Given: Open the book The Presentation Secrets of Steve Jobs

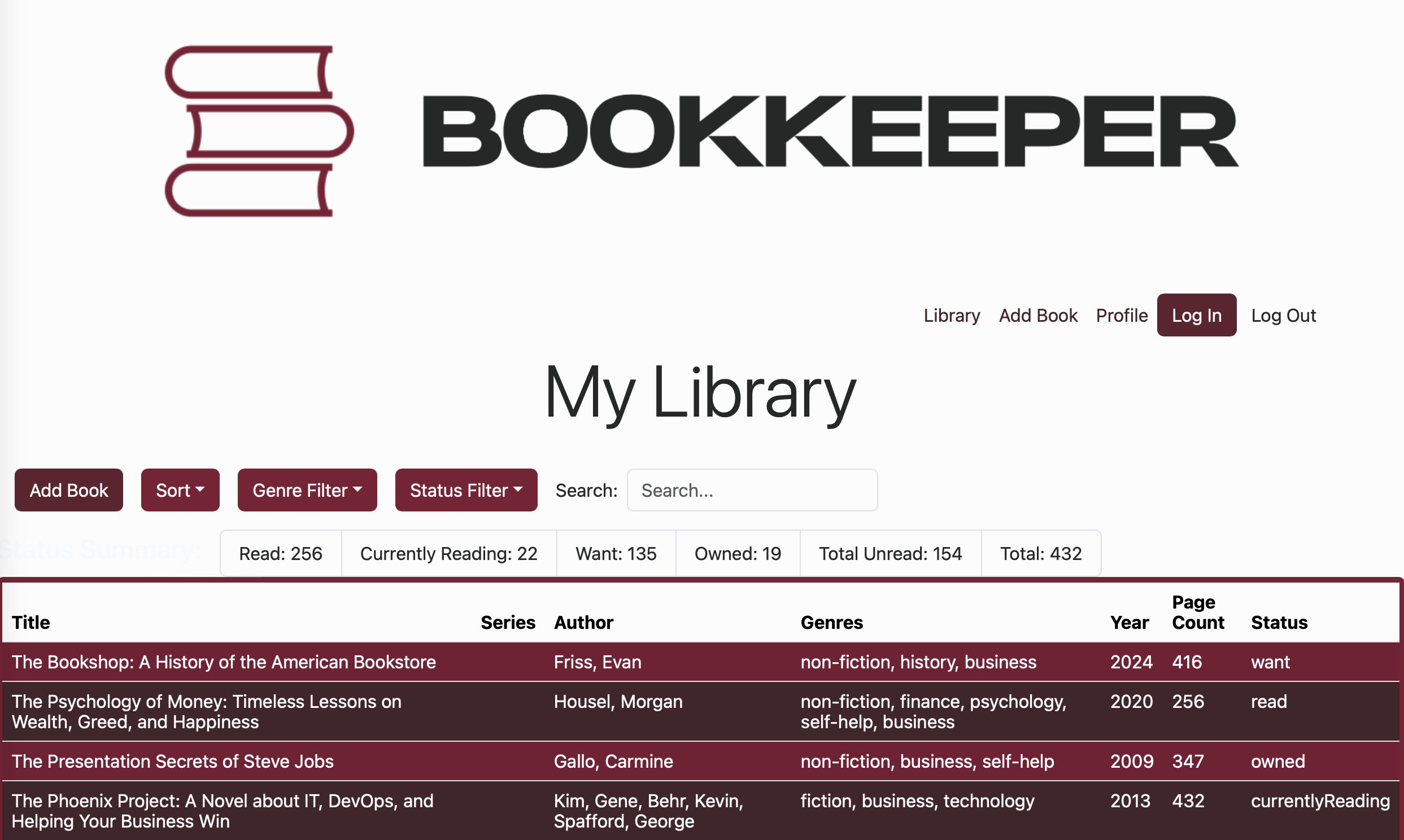Looking at the screenshot, I should tap(173, 762).
